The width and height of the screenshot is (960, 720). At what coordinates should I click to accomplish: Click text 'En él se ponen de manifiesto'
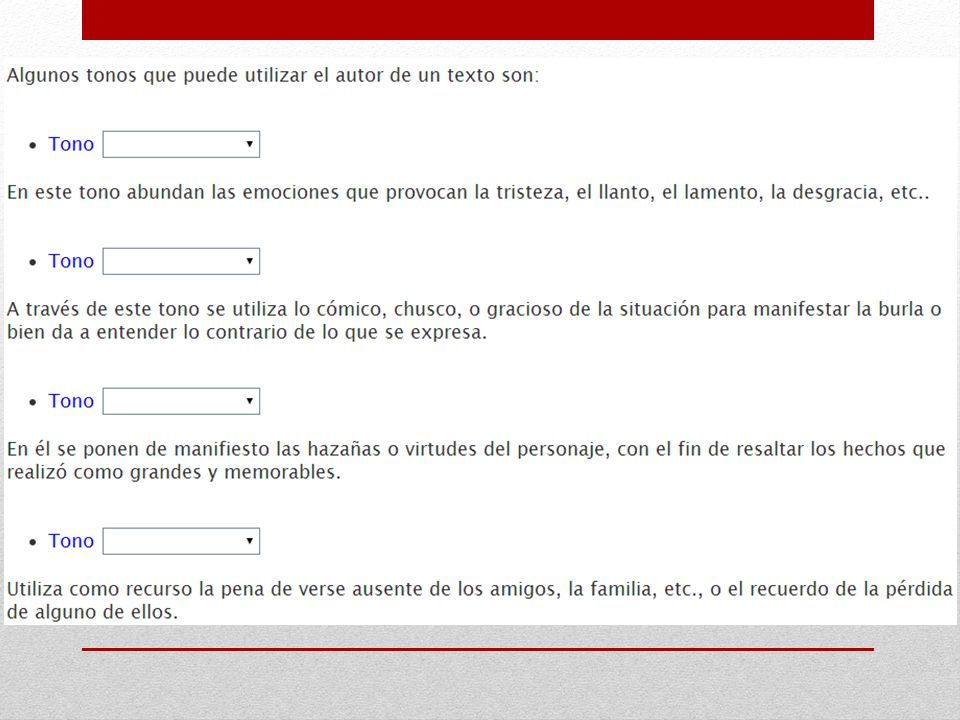(x=138, y=449)
